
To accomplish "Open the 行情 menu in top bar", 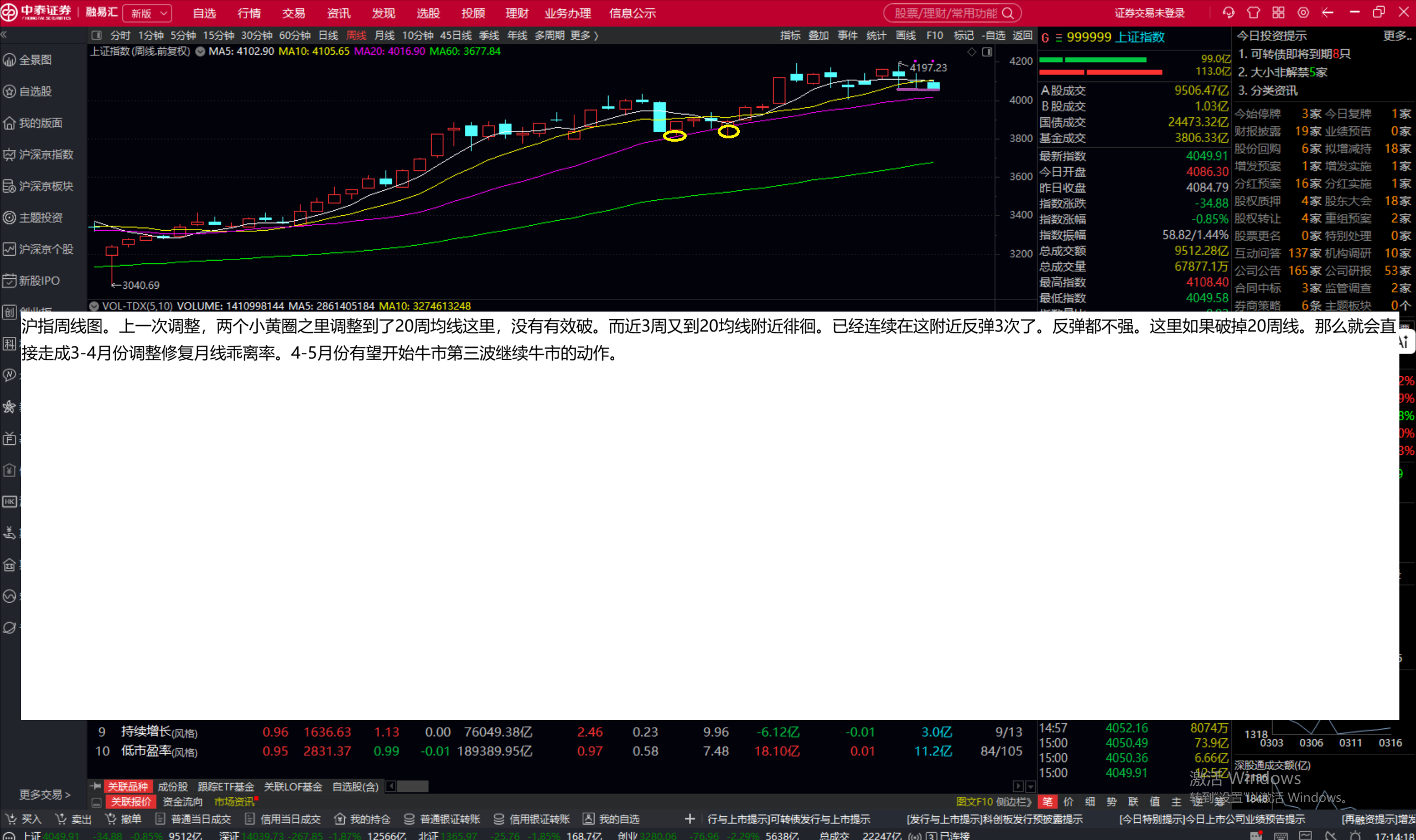I will point(249,13).
